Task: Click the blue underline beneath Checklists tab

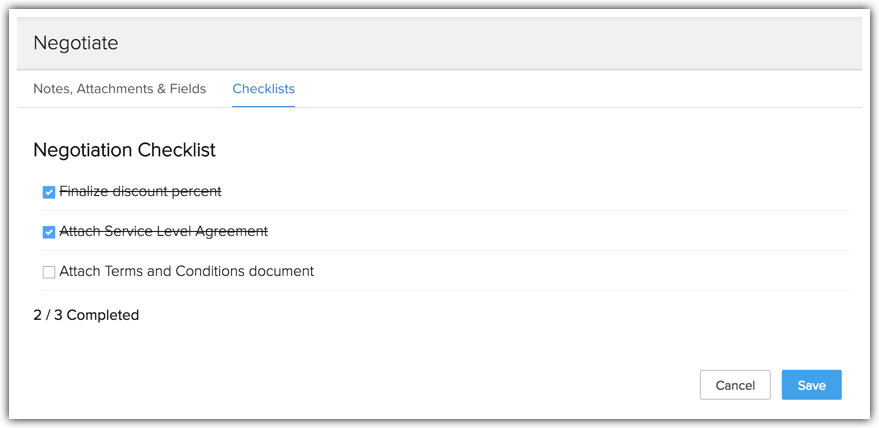Action: pyautogui.click(x=263, y=105)
